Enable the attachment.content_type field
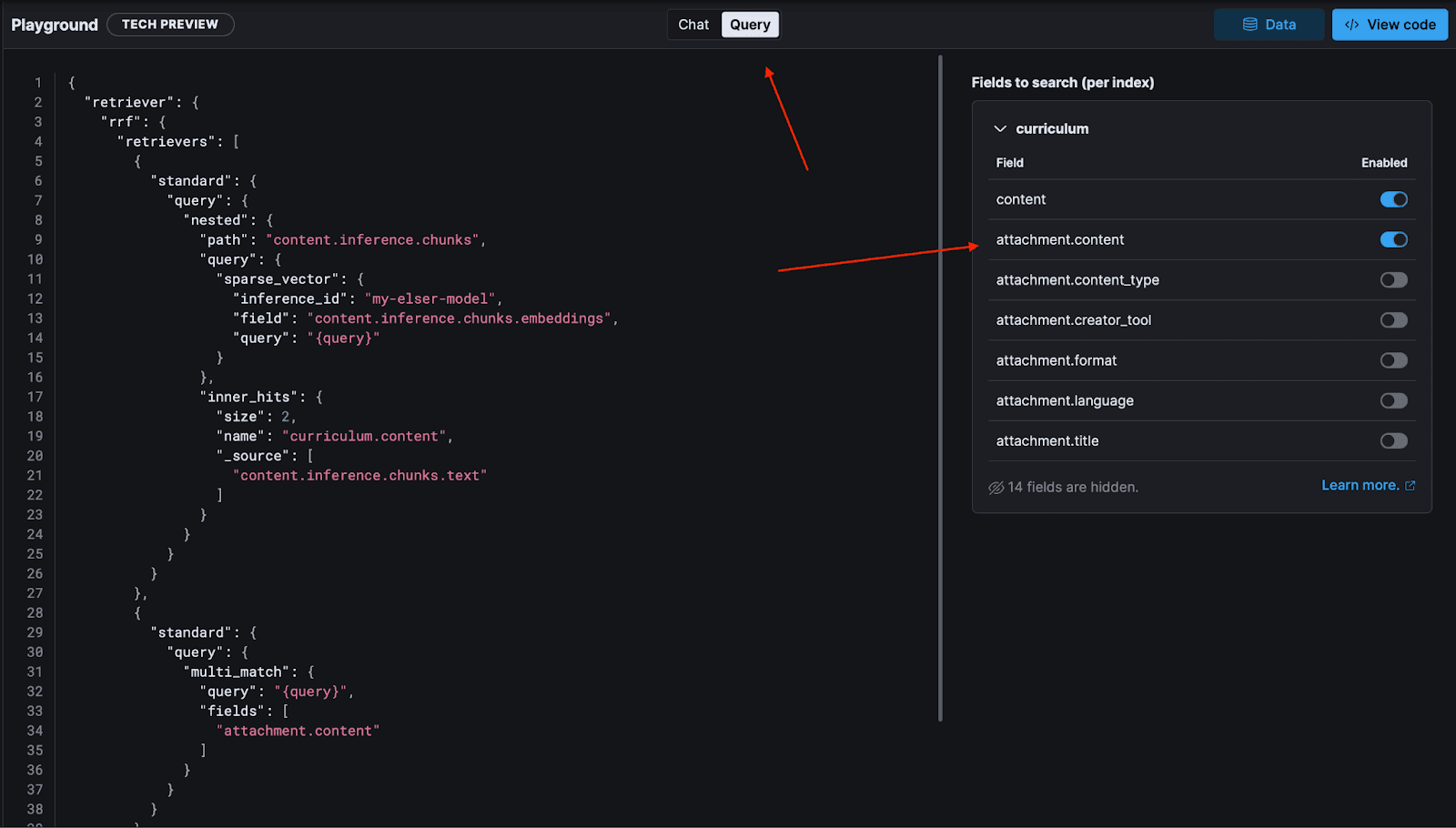The width and height of the screenshot is (1456, 828). (1393, 279)
